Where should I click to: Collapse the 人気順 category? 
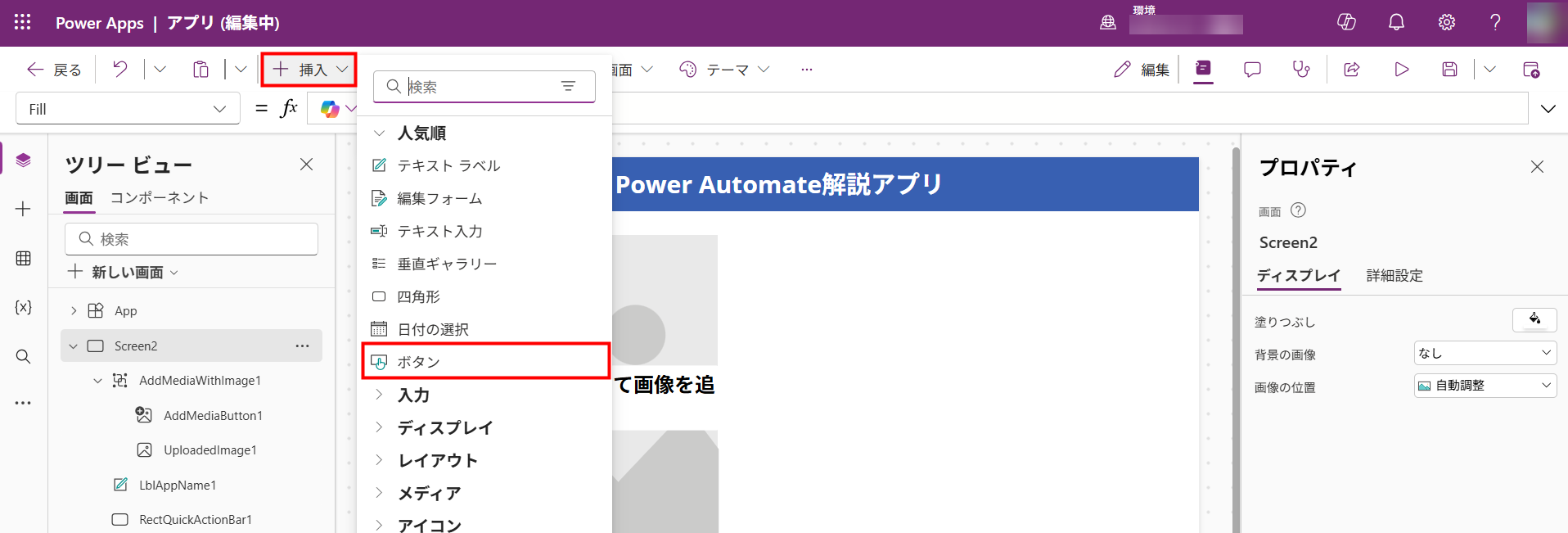[379, 133]
